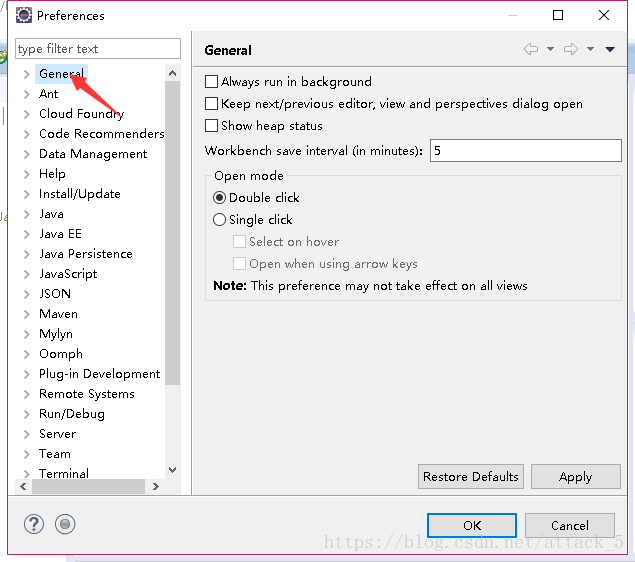635x562 pixels.
Task: Select JSON preferences category
Action: (x=55, y=294)
